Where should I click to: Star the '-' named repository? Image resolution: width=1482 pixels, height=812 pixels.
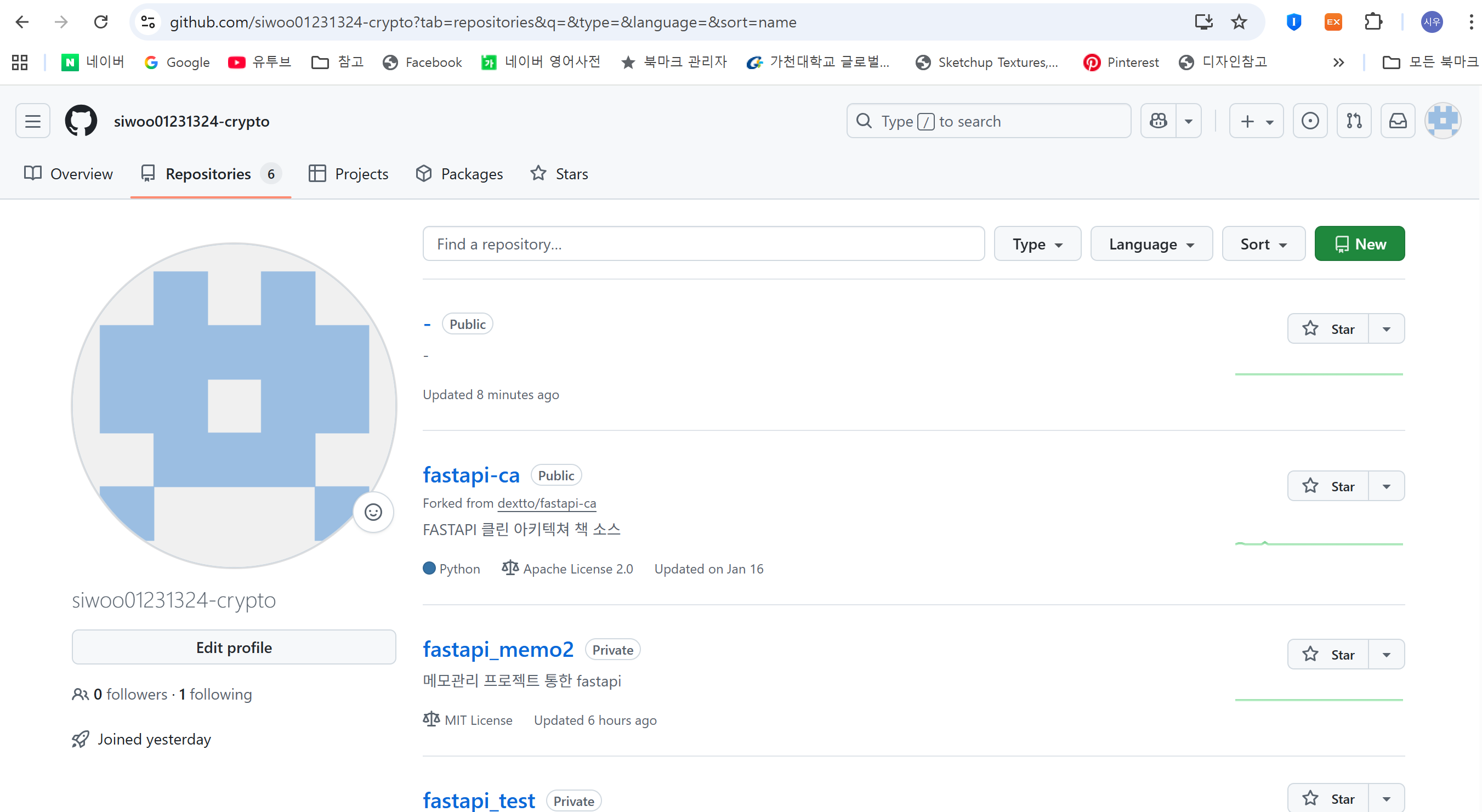1328,328
